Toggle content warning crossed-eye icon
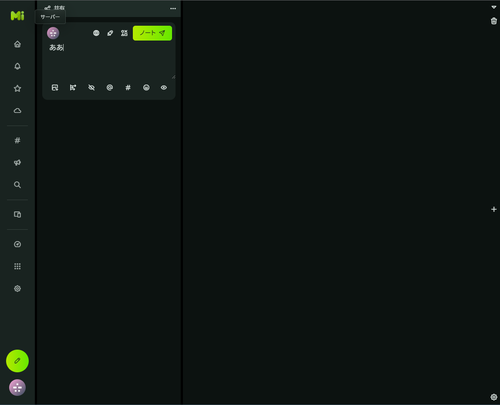Screen dimensions: 500x405 pyautogui.click(x=91, y=88)
